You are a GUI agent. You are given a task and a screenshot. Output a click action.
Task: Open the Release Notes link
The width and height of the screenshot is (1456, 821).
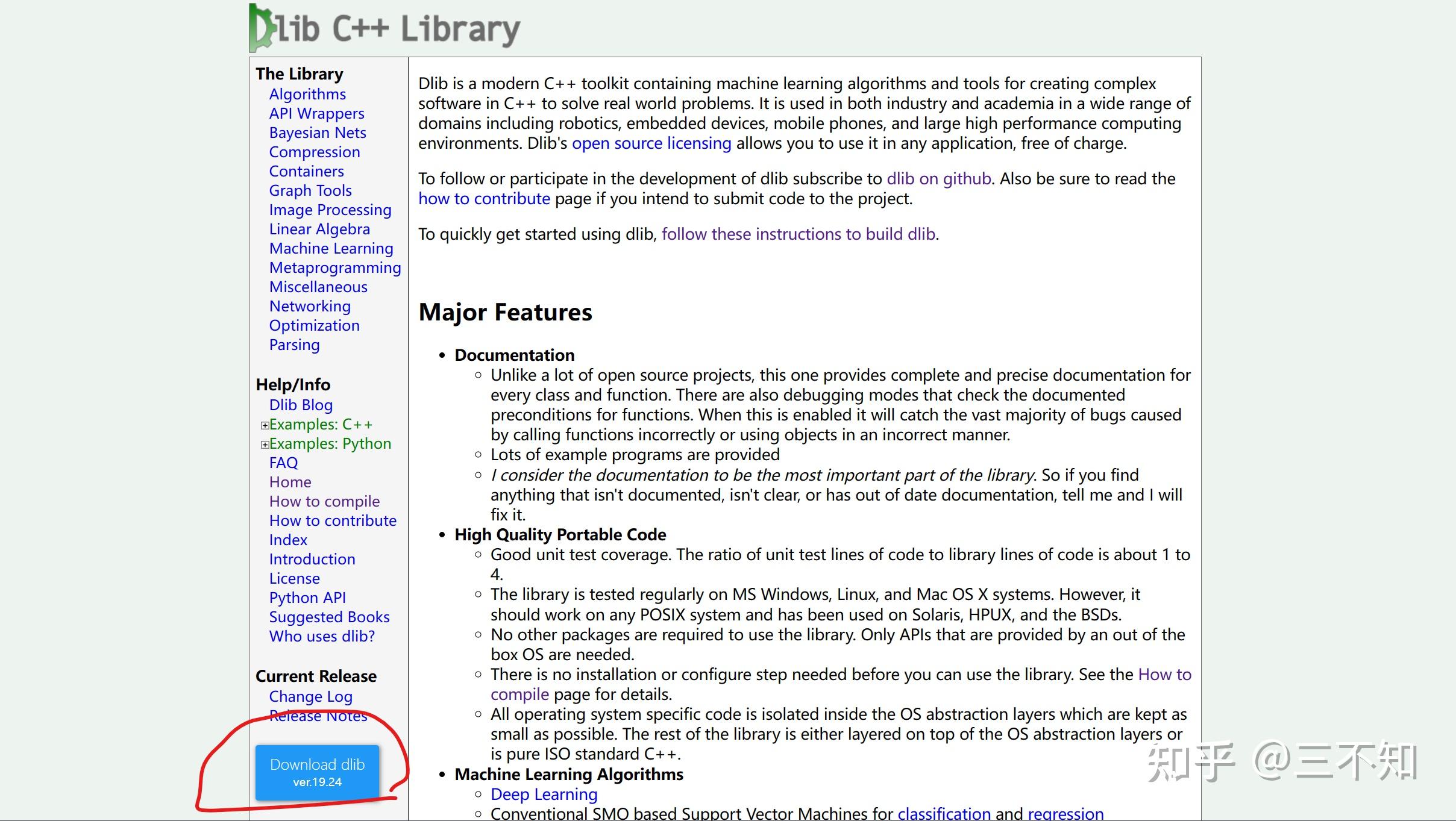(318, 716)
